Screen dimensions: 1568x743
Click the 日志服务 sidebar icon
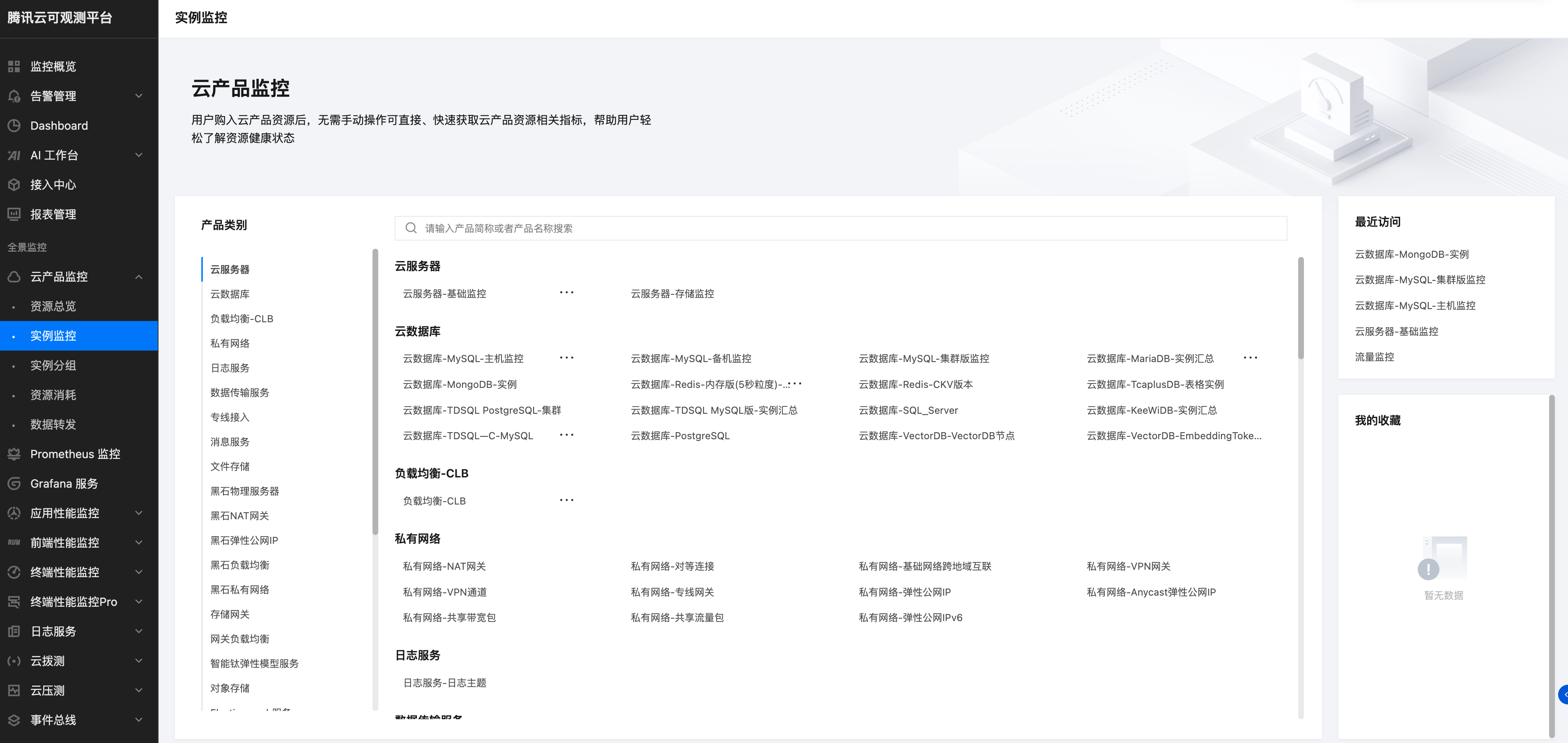(x=14, y=632)
